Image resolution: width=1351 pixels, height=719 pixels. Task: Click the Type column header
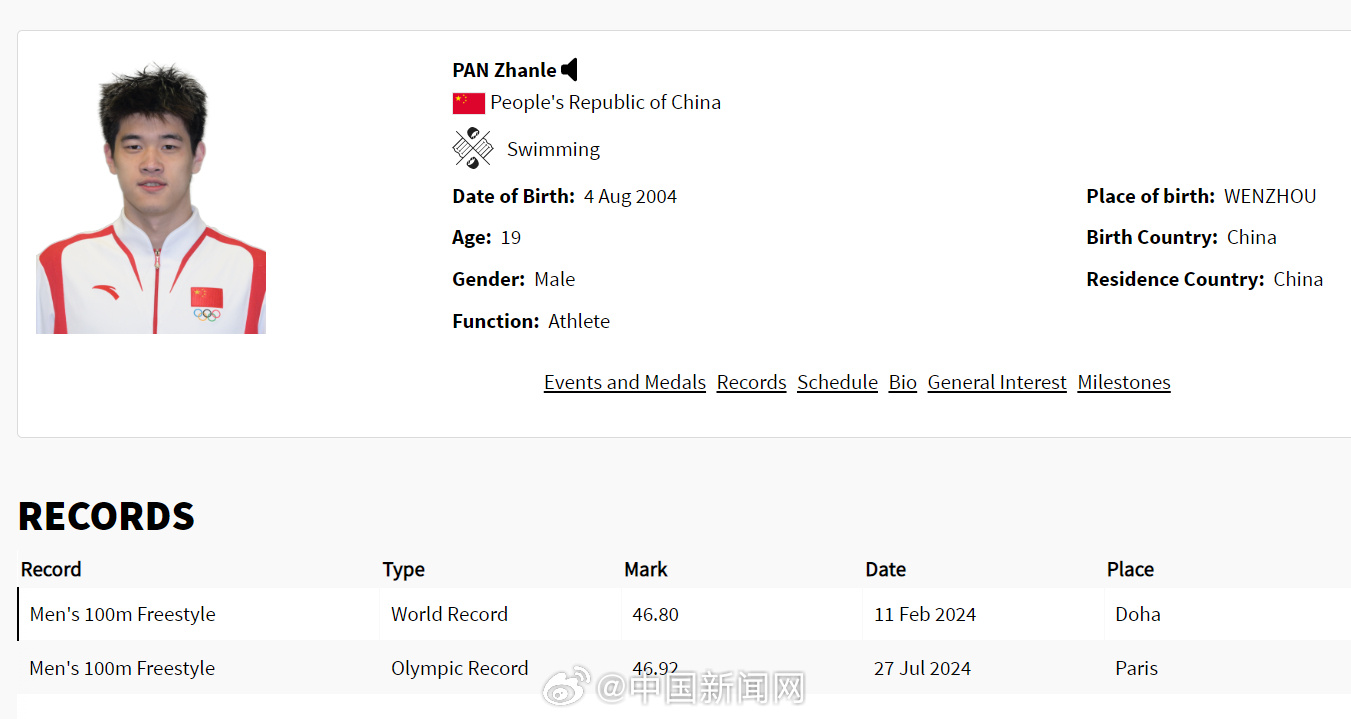[x=404, y=569]
